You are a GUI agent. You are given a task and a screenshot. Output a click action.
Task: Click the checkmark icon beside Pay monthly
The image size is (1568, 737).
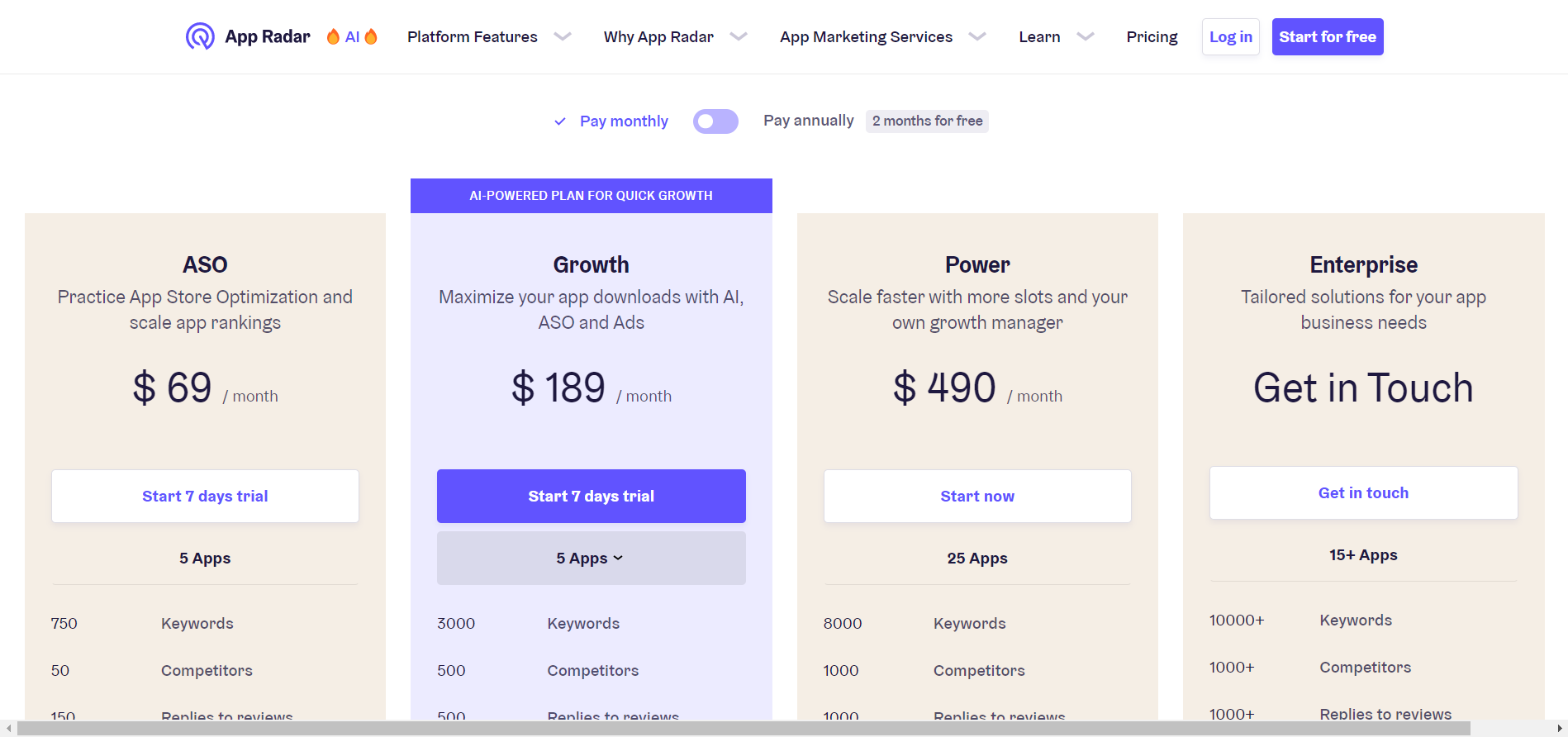coord(560,121)
